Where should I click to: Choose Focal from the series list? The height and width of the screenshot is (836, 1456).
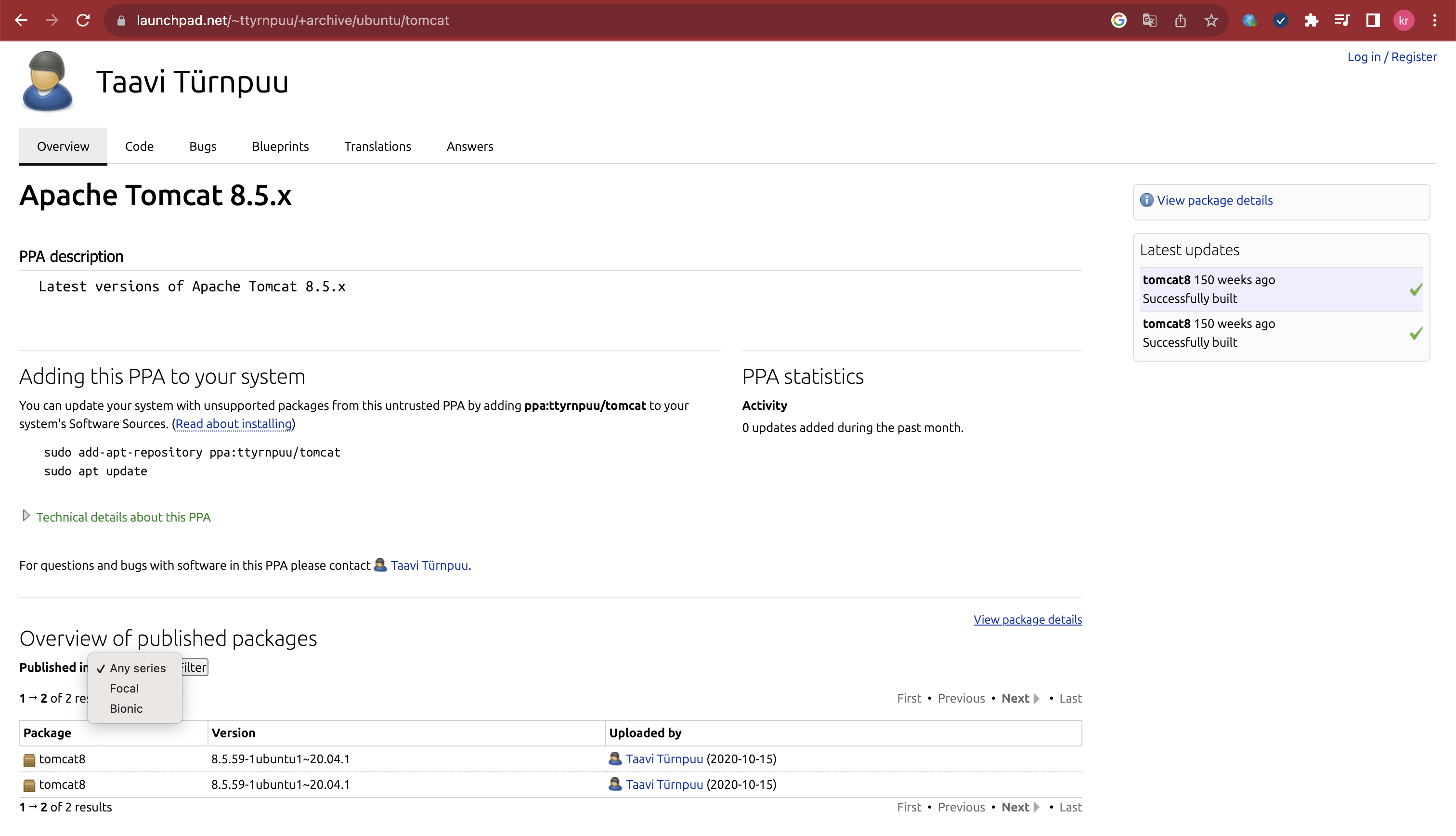coord(124,688)
